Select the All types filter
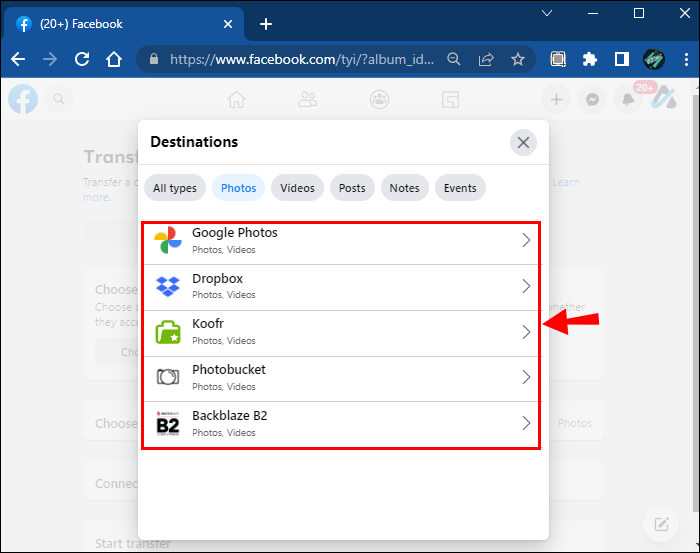 [175, 188]
